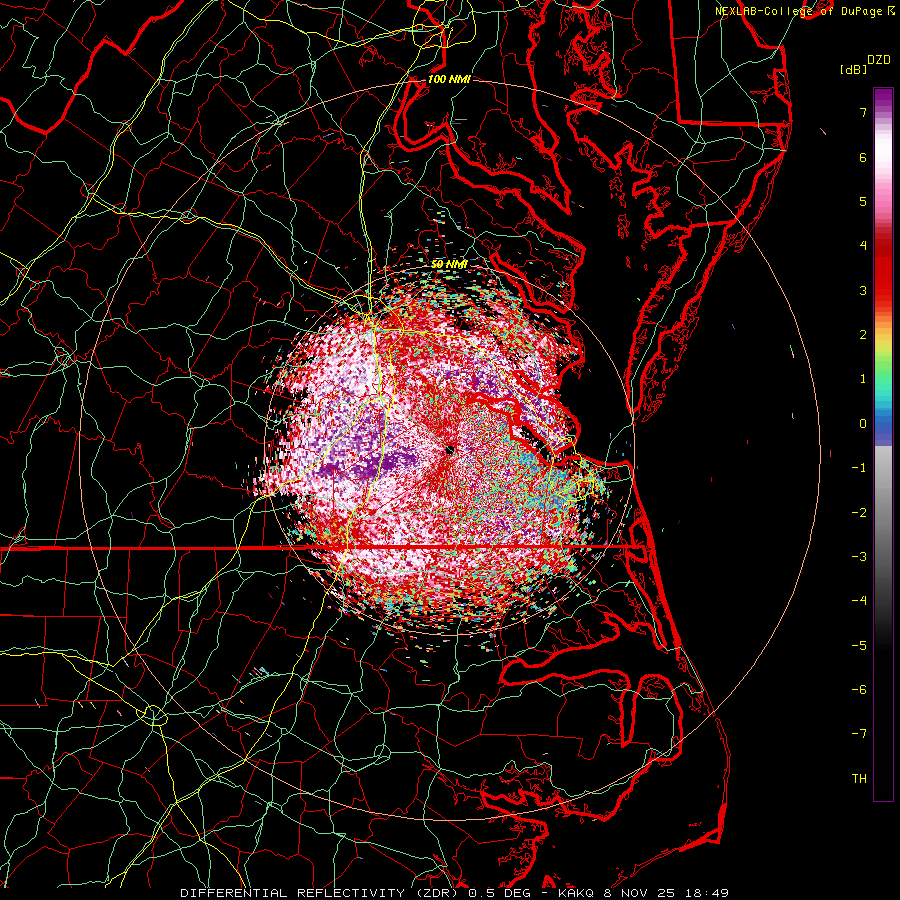Click the 3 dB tick label on scale
This screenshot has height=900, width=900.
pyautogui.click(x=863, y=290)
